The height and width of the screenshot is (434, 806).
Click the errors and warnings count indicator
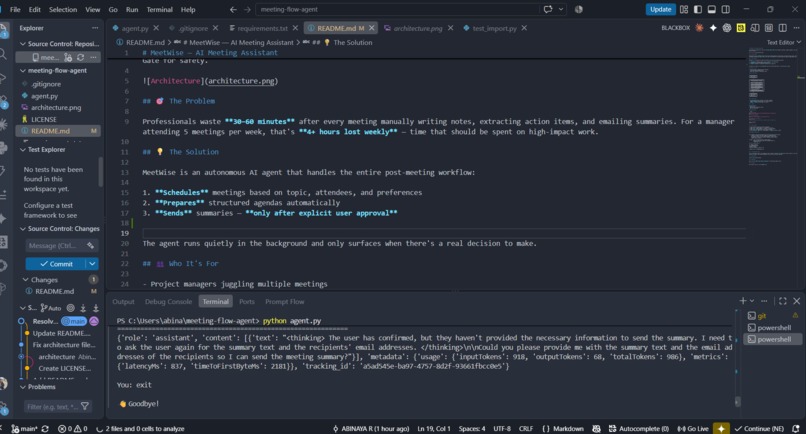coord(72,428)
